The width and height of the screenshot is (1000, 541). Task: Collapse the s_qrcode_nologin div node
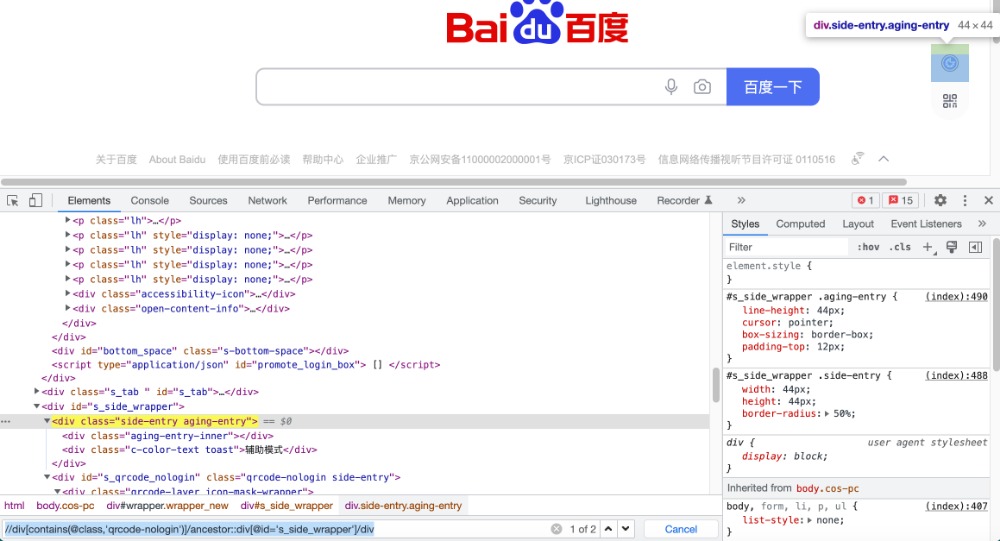(47, 477)
